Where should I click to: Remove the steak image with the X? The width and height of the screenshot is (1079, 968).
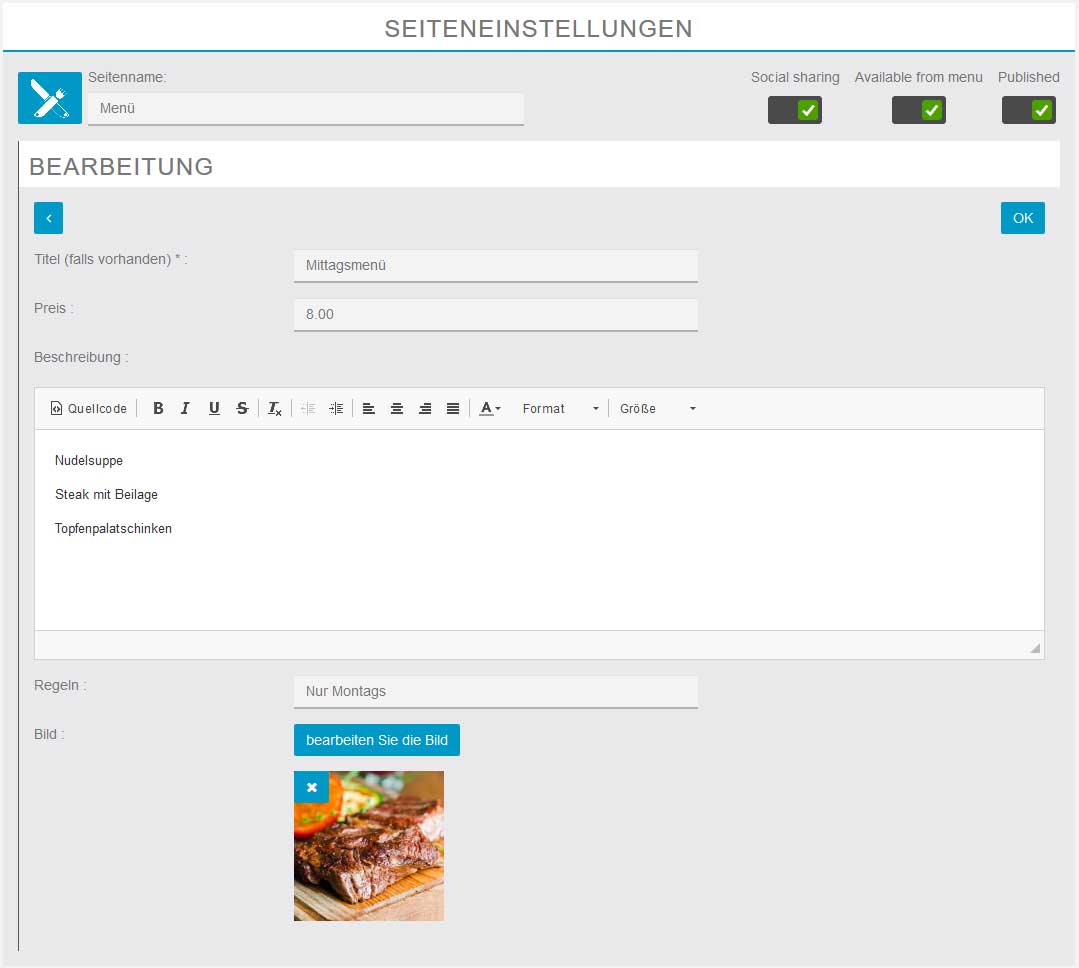pyautogui.click(x=312, y=787)
